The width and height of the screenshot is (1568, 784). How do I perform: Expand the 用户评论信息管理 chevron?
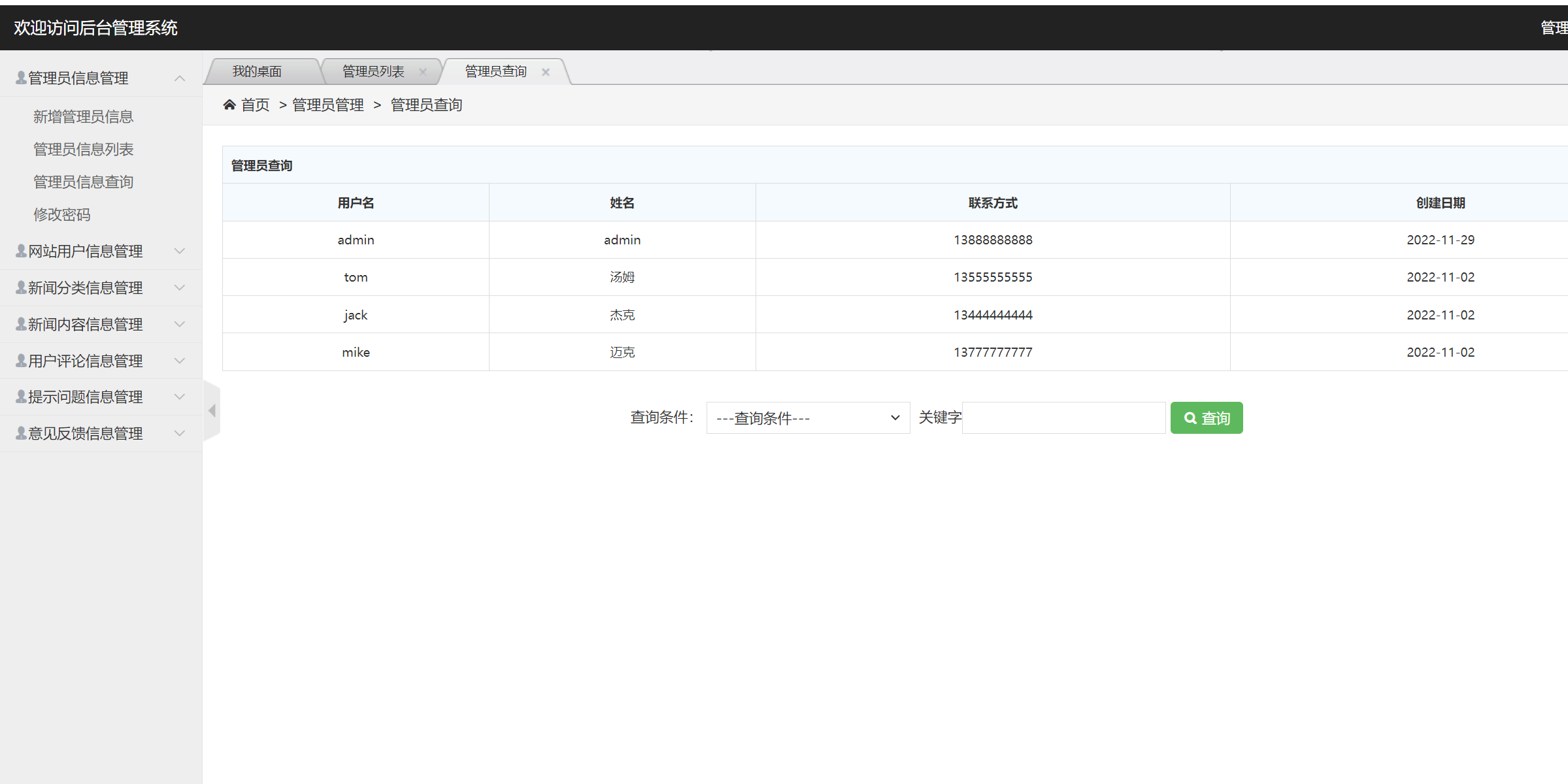pyautogui.click(x=180, y=361)
